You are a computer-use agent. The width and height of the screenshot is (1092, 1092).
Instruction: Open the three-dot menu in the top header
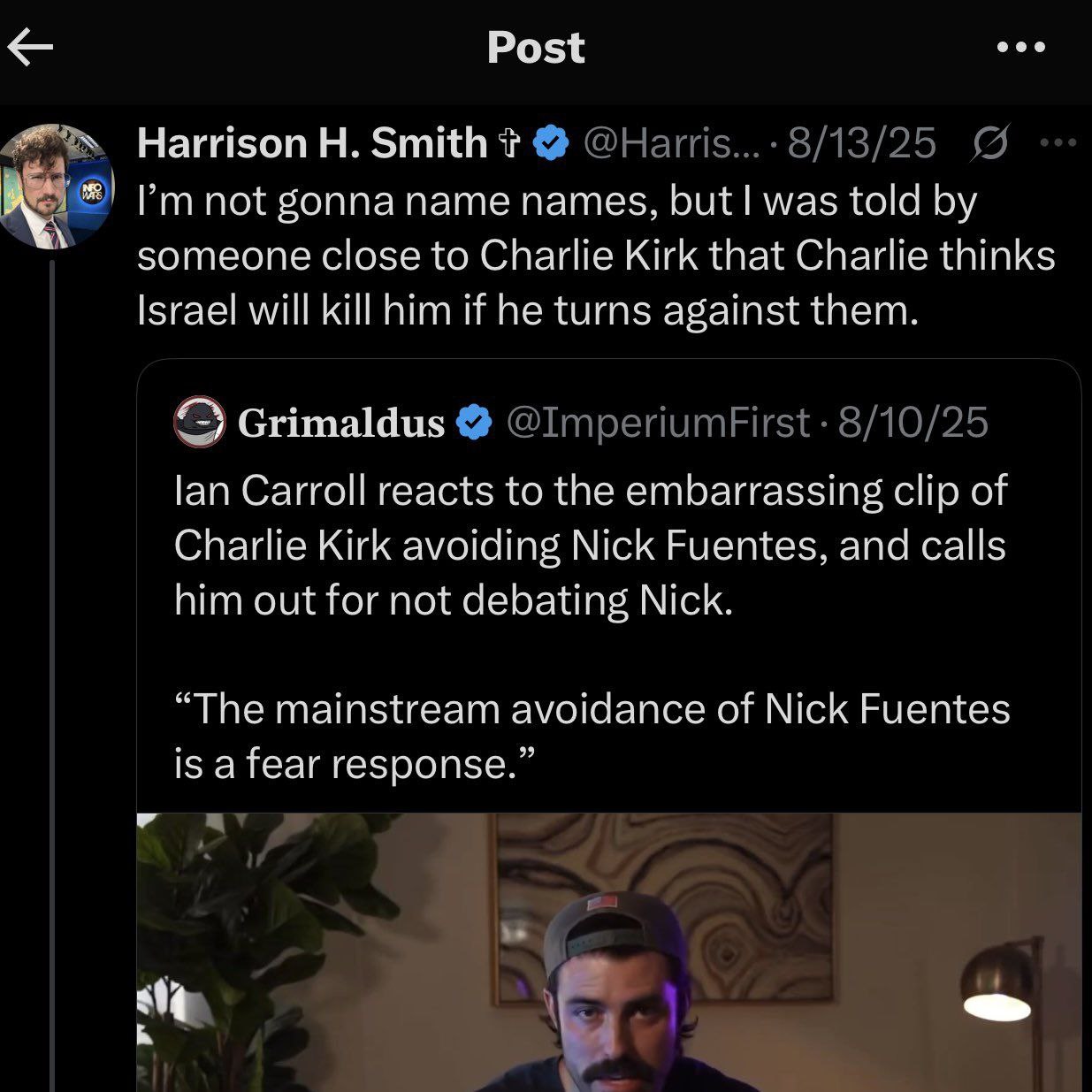tap(1020, 48)
